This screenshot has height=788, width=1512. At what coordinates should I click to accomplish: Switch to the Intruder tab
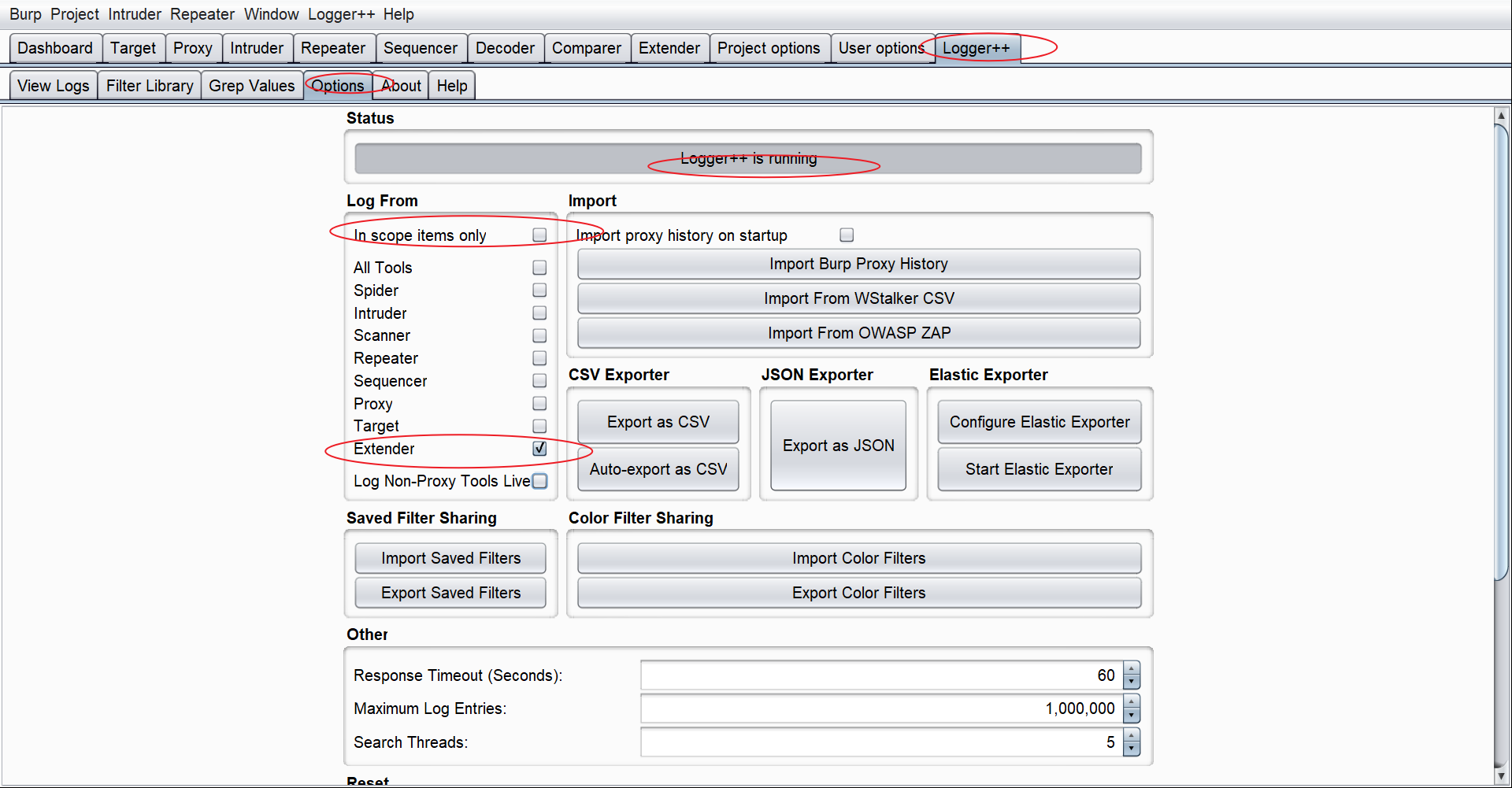tap(257, 48)
